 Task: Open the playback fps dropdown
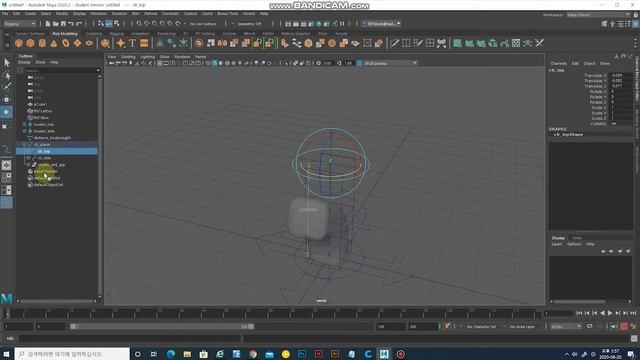[566, 327]
